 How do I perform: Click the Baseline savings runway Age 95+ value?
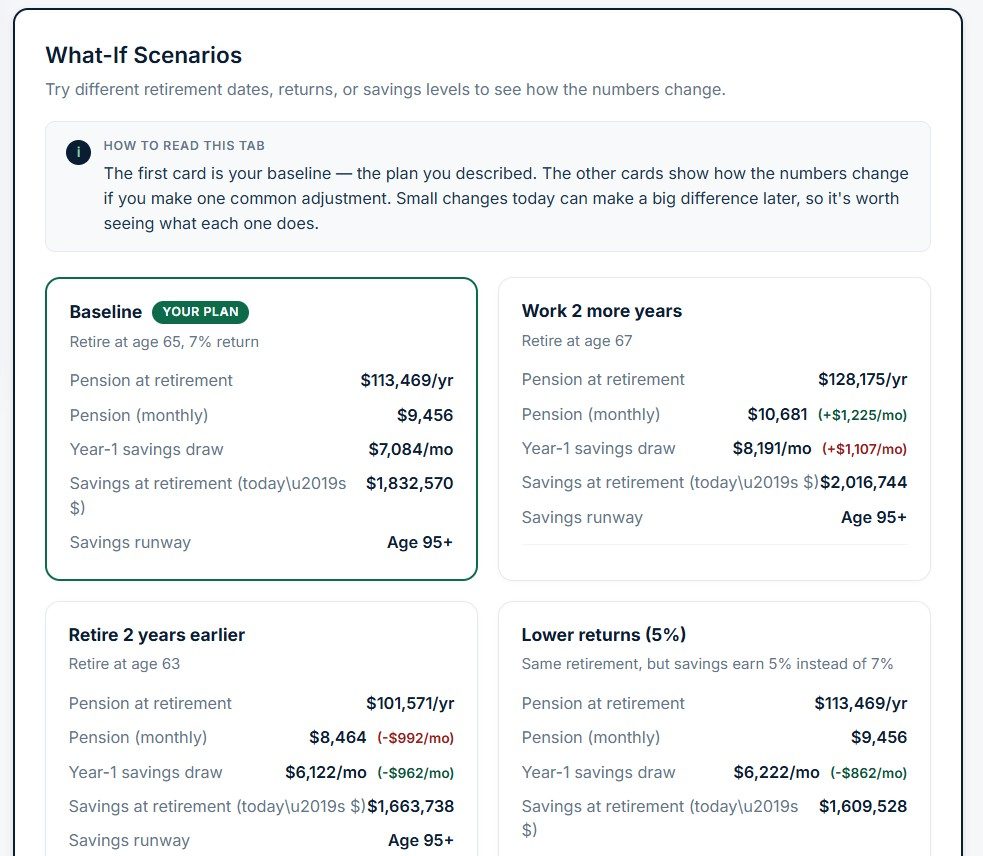420,542
